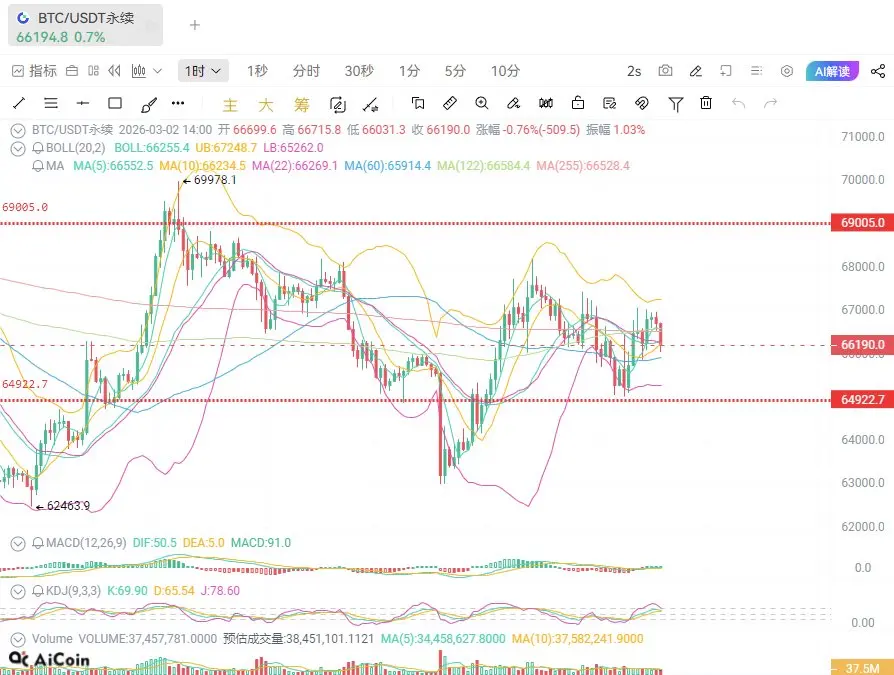Click the filter funnel icon
The width and height of the screenshot is (894, 675).
coord(676,104)
